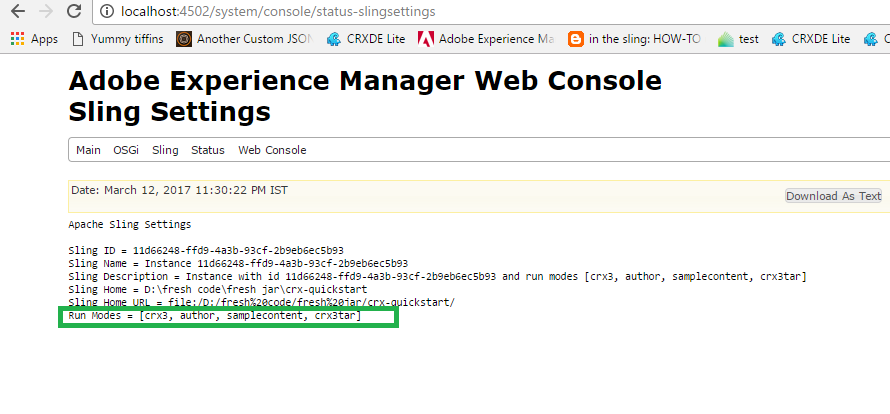
Task: Open the second CRXDE Lite bookmark
Action: point(811,39)
